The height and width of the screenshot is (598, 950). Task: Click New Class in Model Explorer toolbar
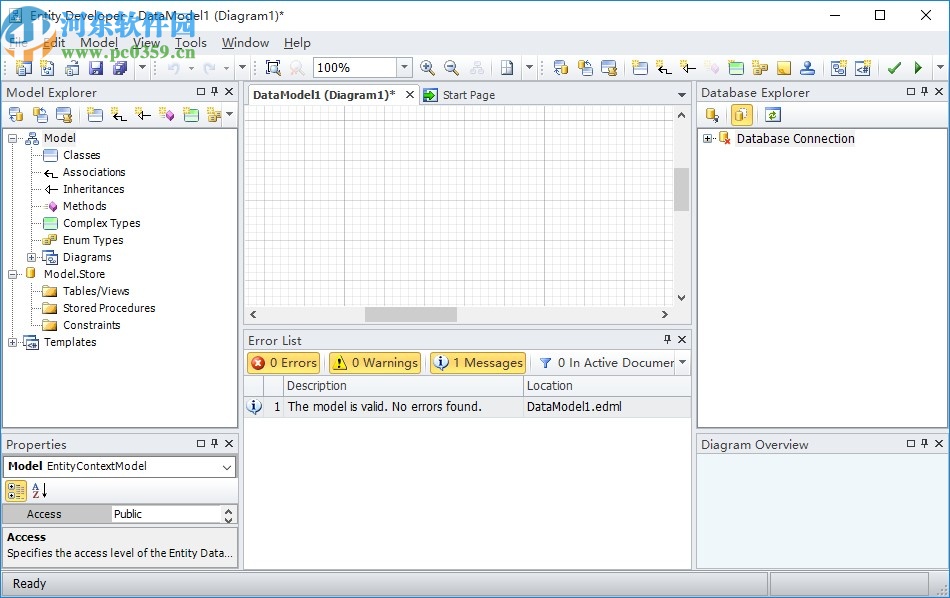click(x=95, y=115)
